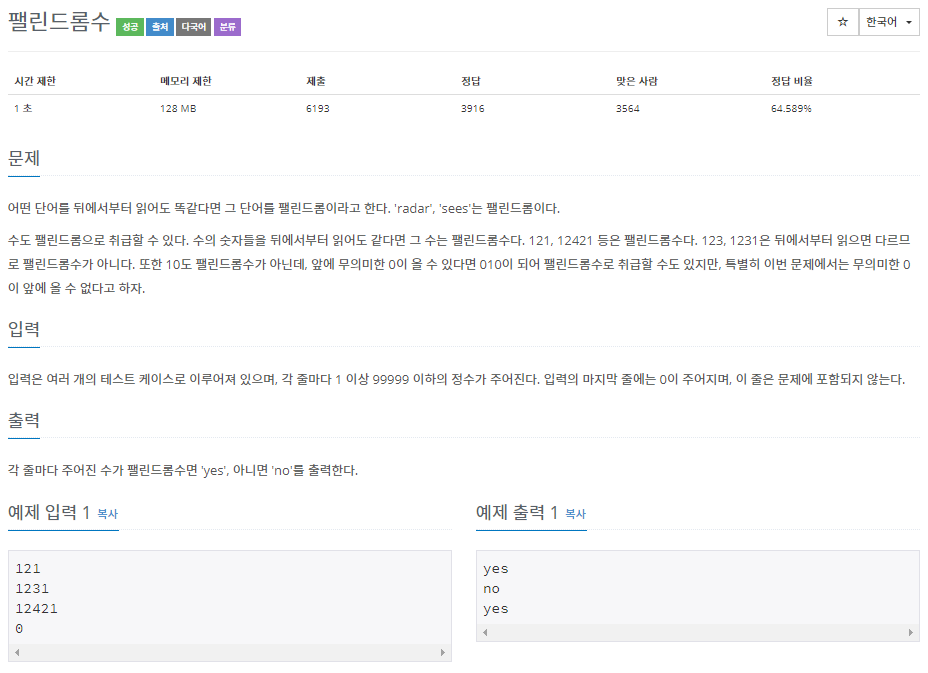This screenshot has height=673, width=928.
Task: Click sample input line 1231
Action: click(x=32, y=589)
